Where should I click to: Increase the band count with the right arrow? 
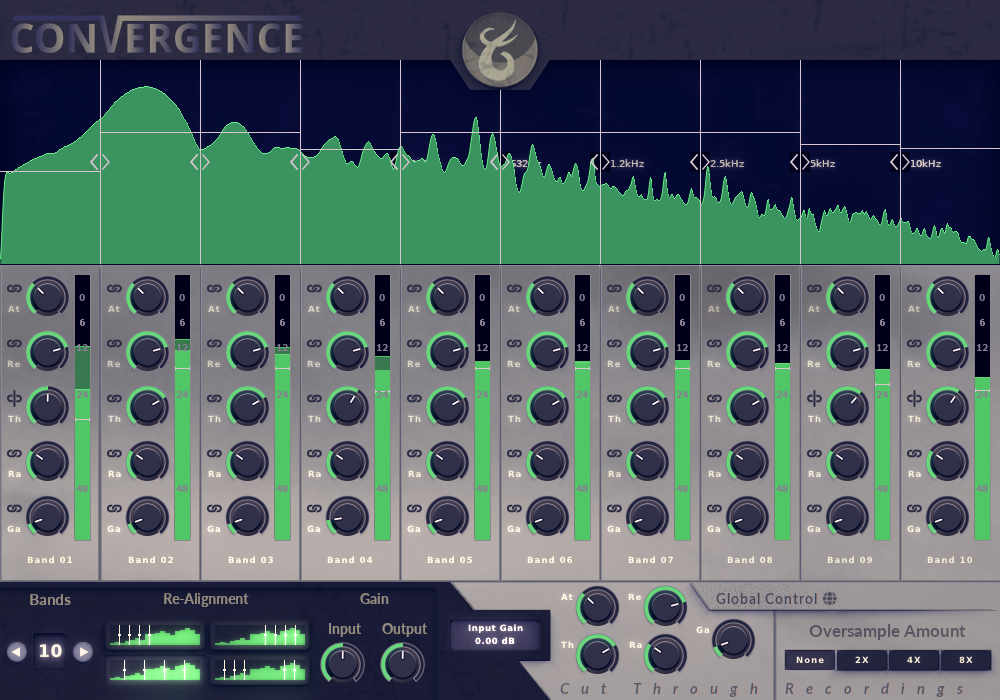tap(84, 652)
